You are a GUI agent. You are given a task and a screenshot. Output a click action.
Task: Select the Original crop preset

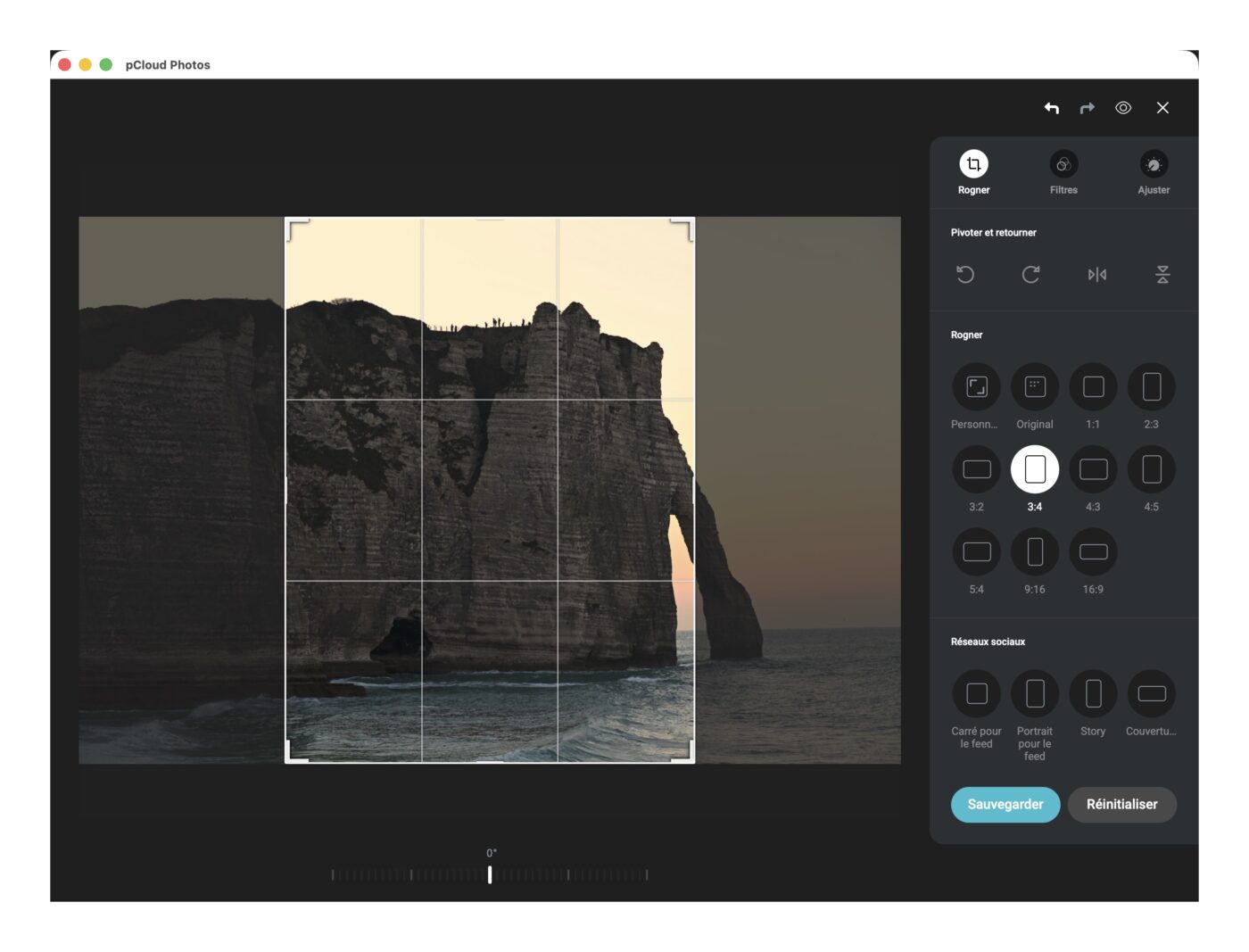[x=1035, y=387]
